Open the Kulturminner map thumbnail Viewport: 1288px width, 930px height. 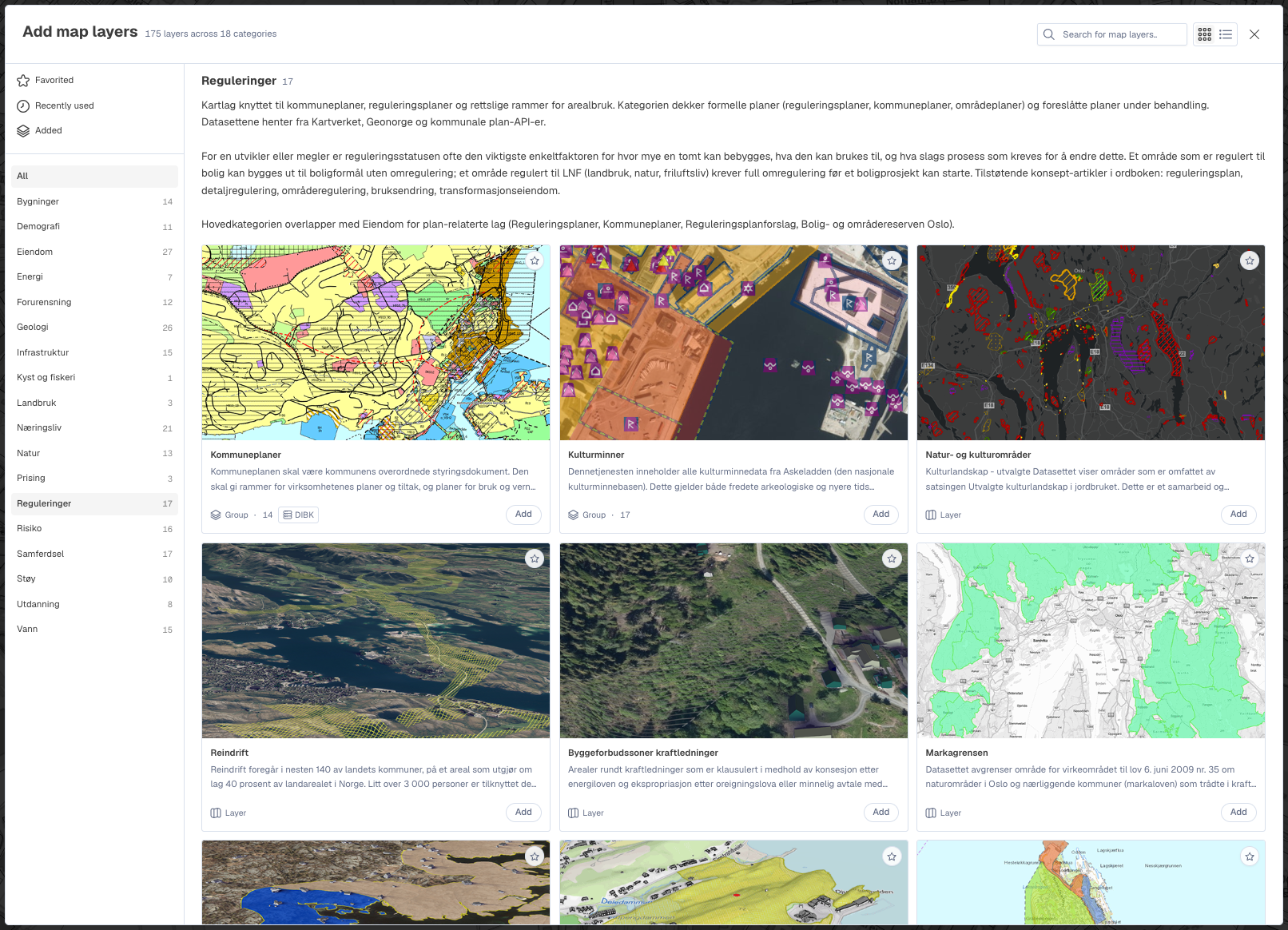[x=733, y=343]
